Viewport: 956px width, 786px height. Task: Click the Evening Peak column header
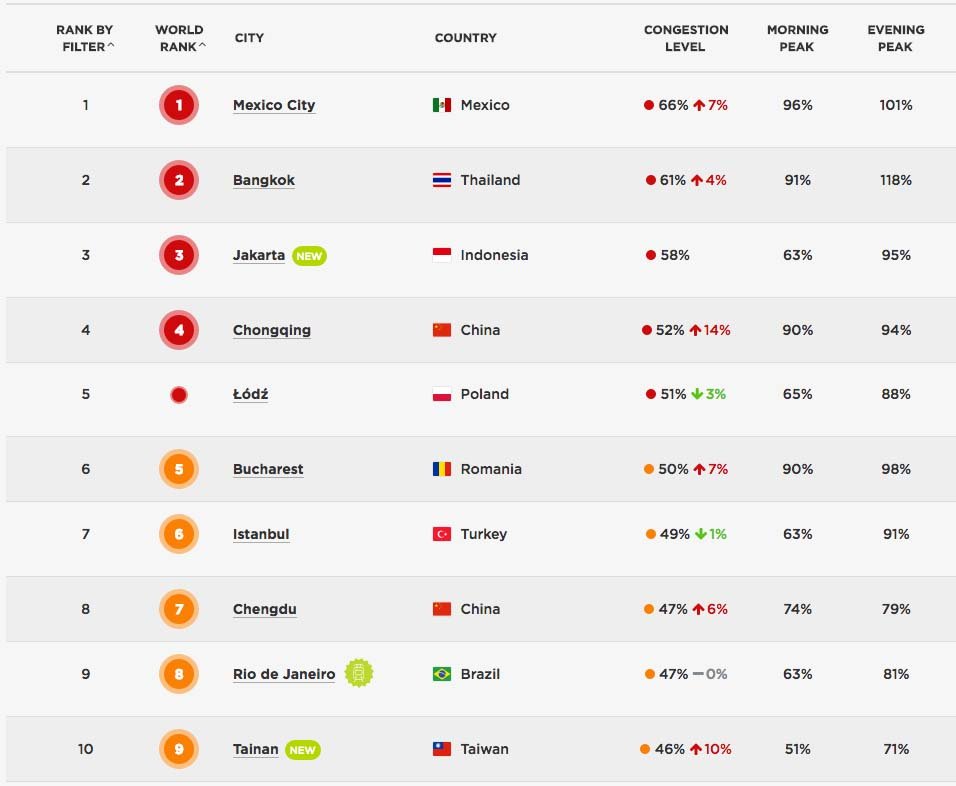[x=895, y=38]
